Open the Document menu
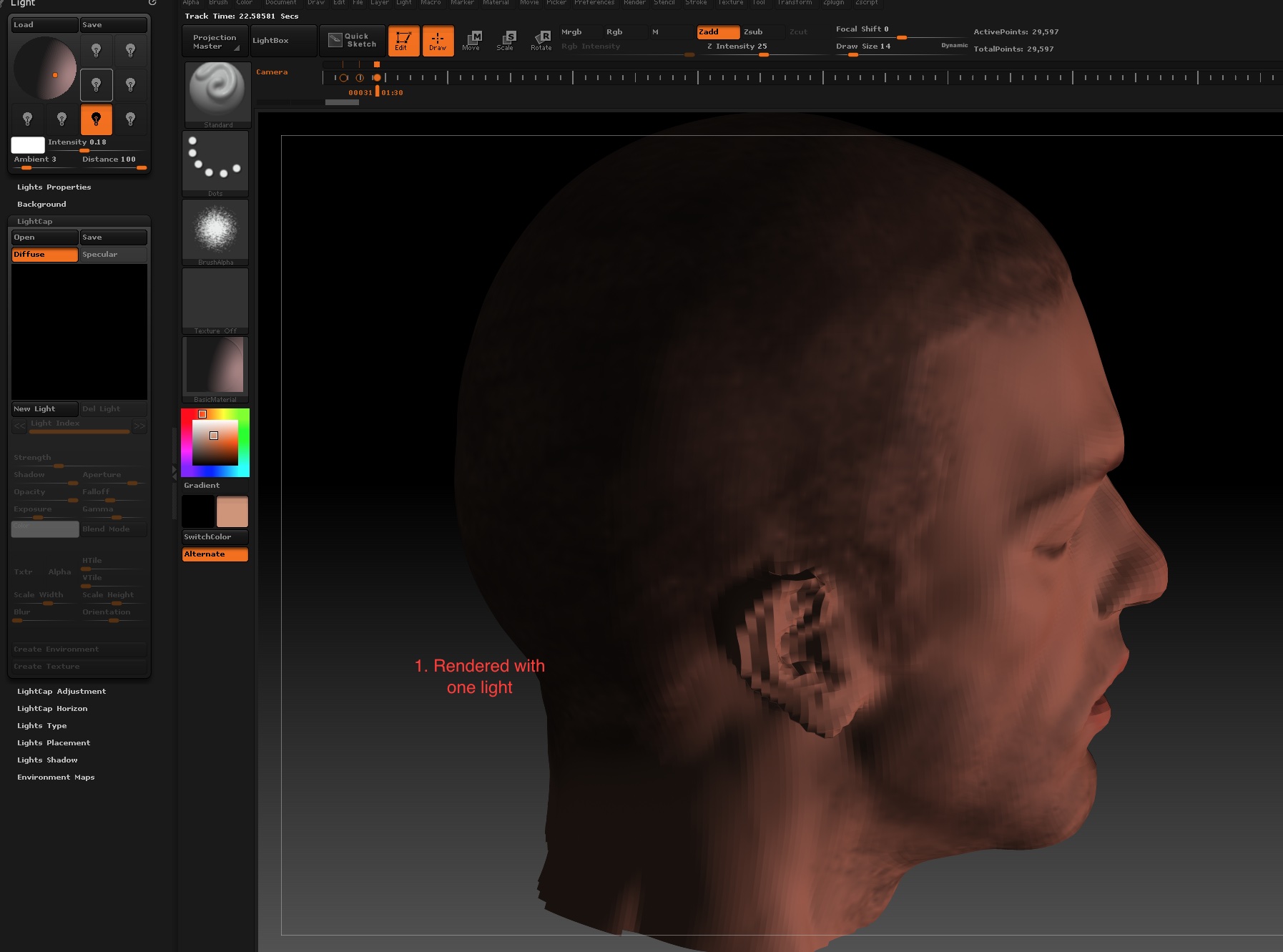The image size is (1283, 952). (x=280, y=3)
